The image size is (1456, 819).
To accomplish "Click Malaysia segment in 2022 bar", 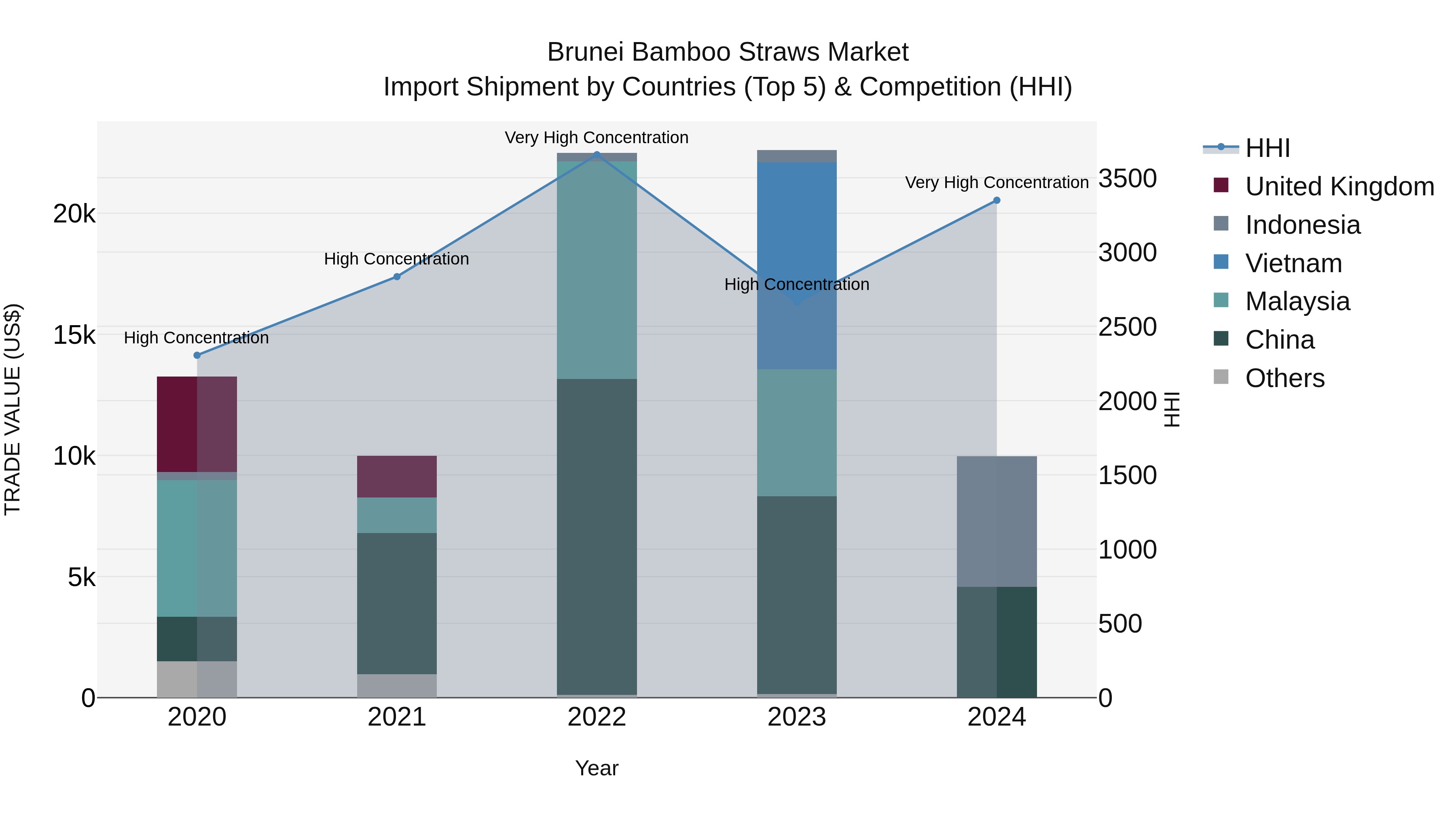I will click(597, 270).
